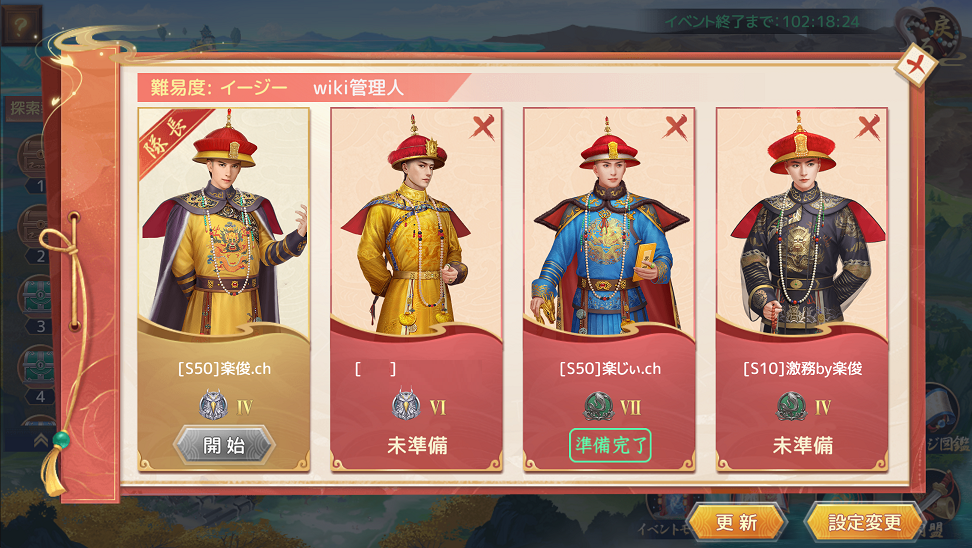Click green rank IV badge of 激務by楽俊

(792, 406)
